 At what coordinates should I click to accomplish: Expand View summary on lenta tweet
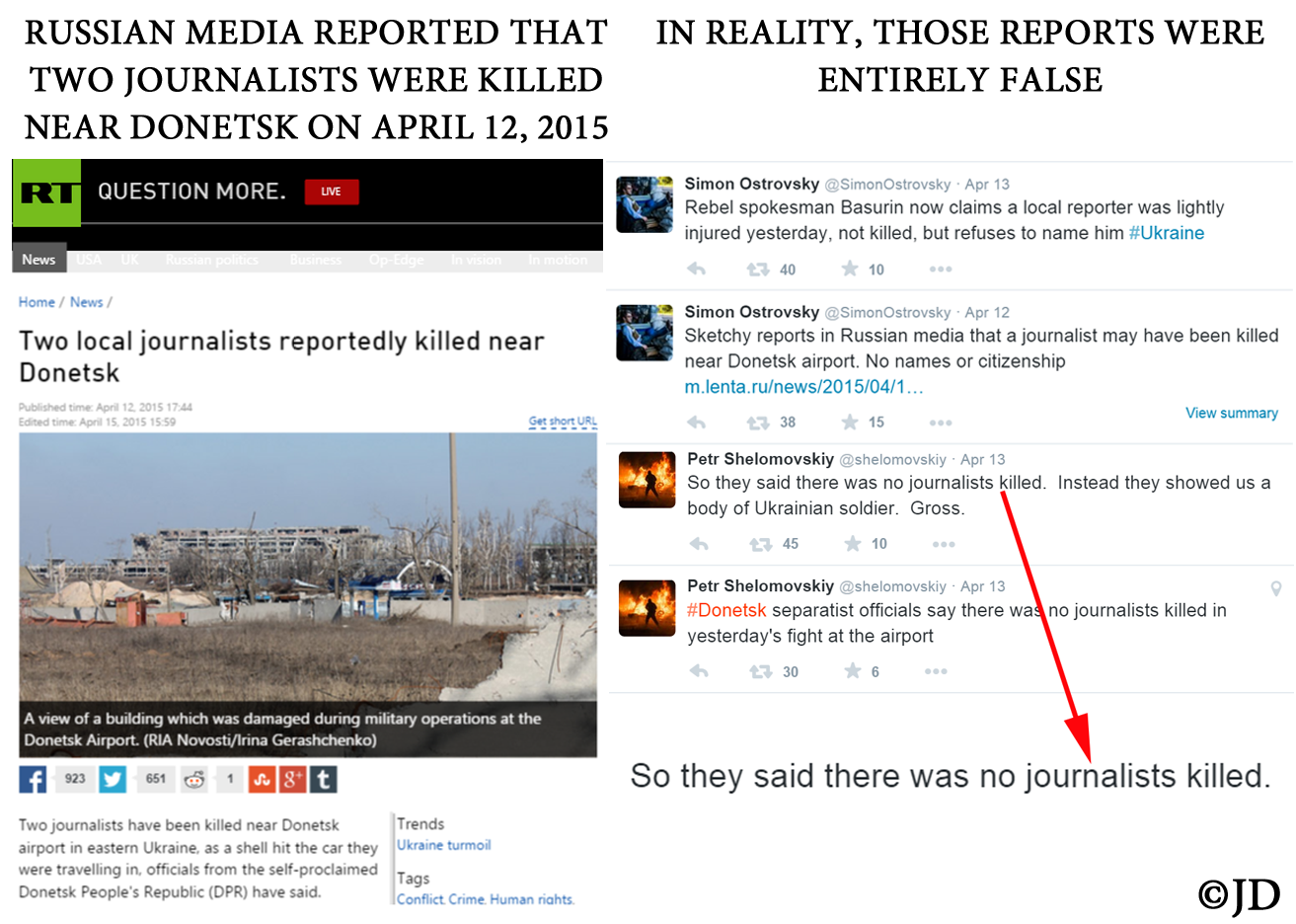1232,413
